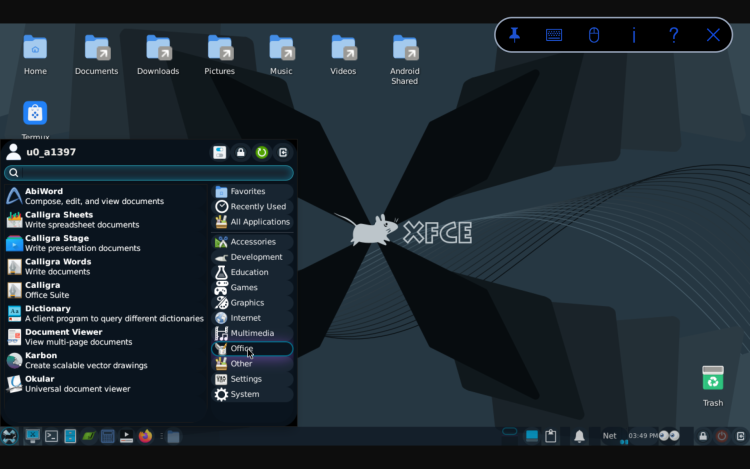The image size is (750, 469).
Task: Show Recently Used applications
Action: 252,207
